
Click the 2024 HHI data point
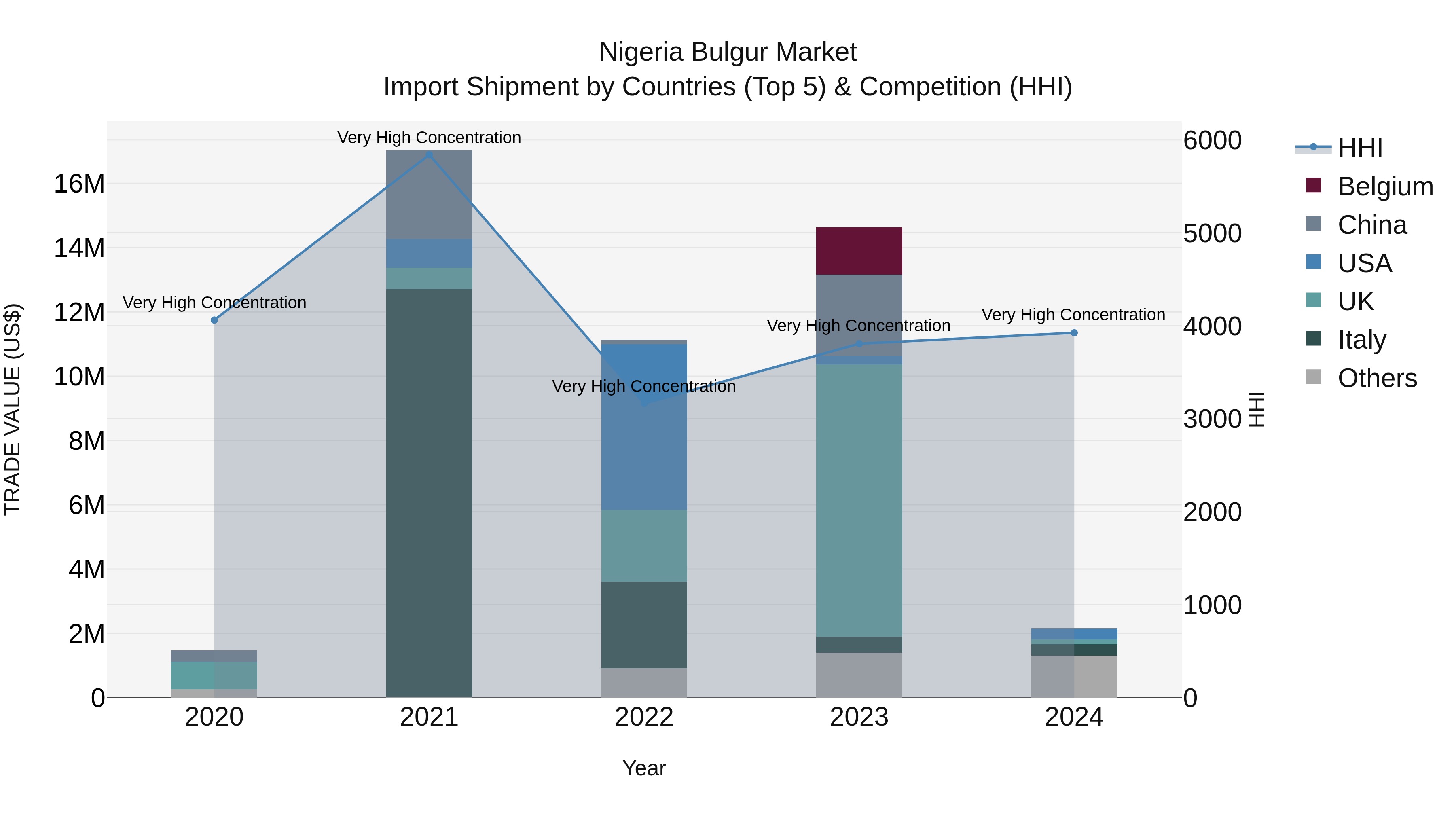click(1074, 333)
